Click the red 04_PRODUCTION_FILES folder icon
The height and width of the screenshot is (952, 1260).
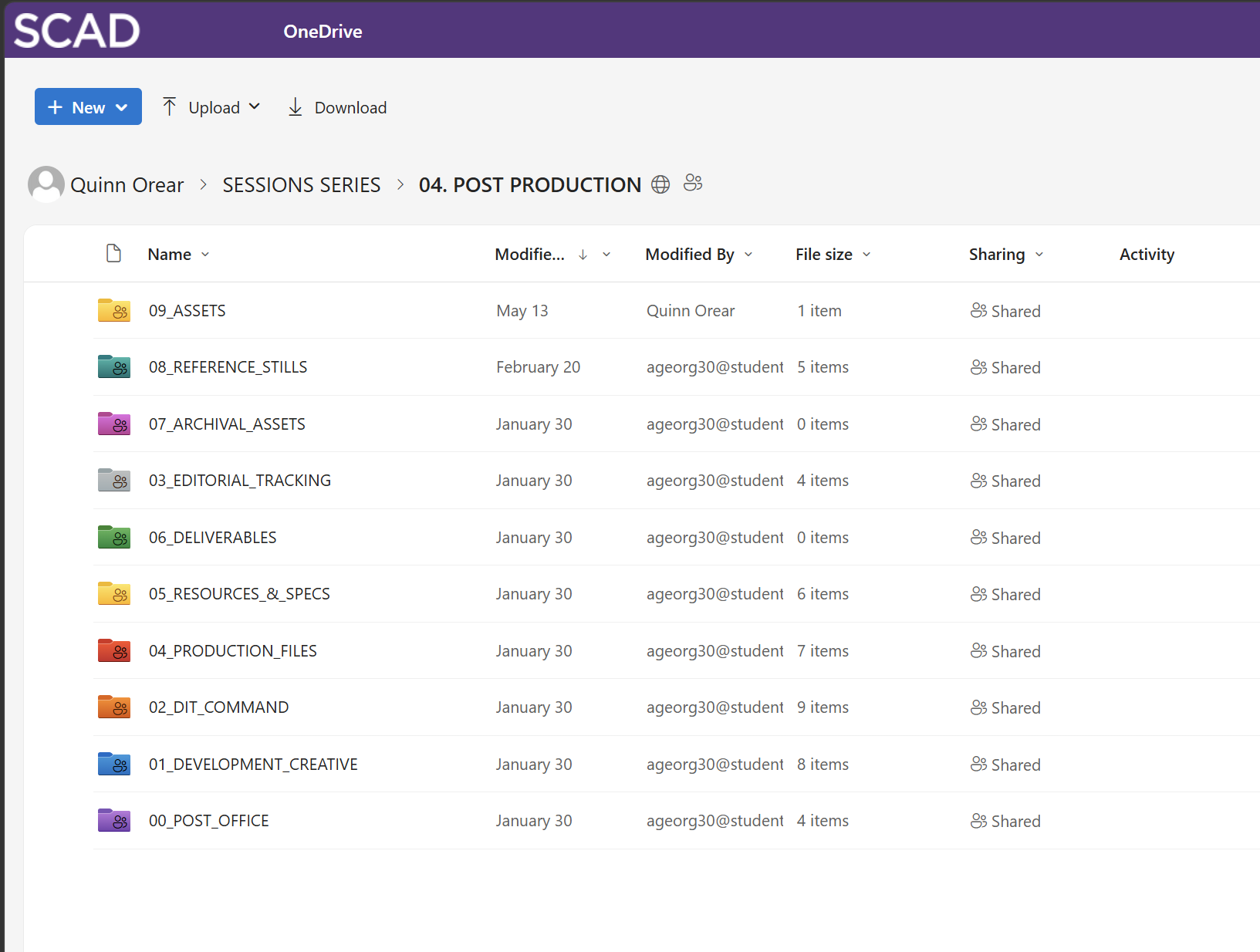114,650
